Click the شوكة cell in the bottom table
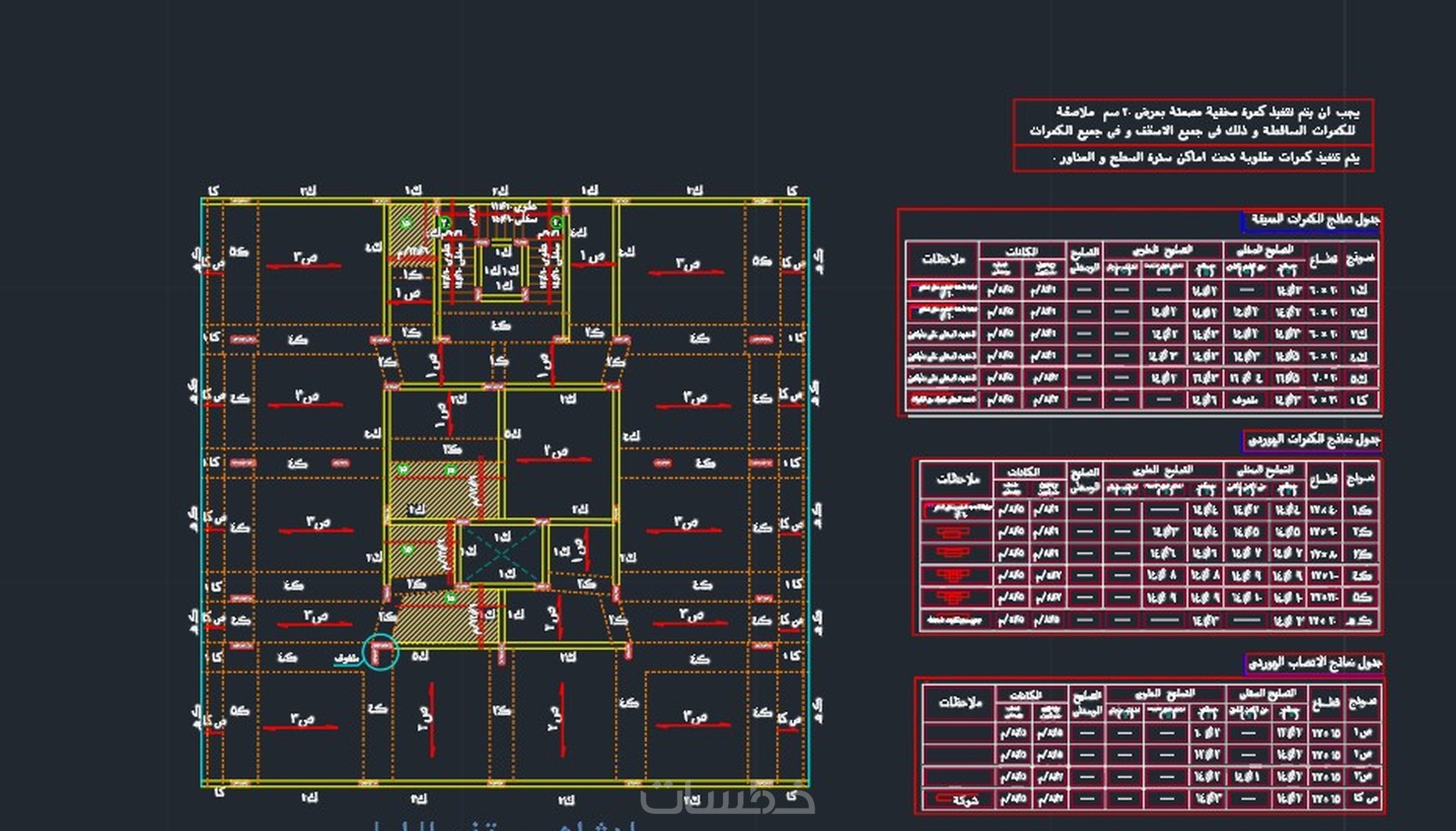The height and width of the screenshot is (831, 1456). pyautogui.click(x=959, y=800)
